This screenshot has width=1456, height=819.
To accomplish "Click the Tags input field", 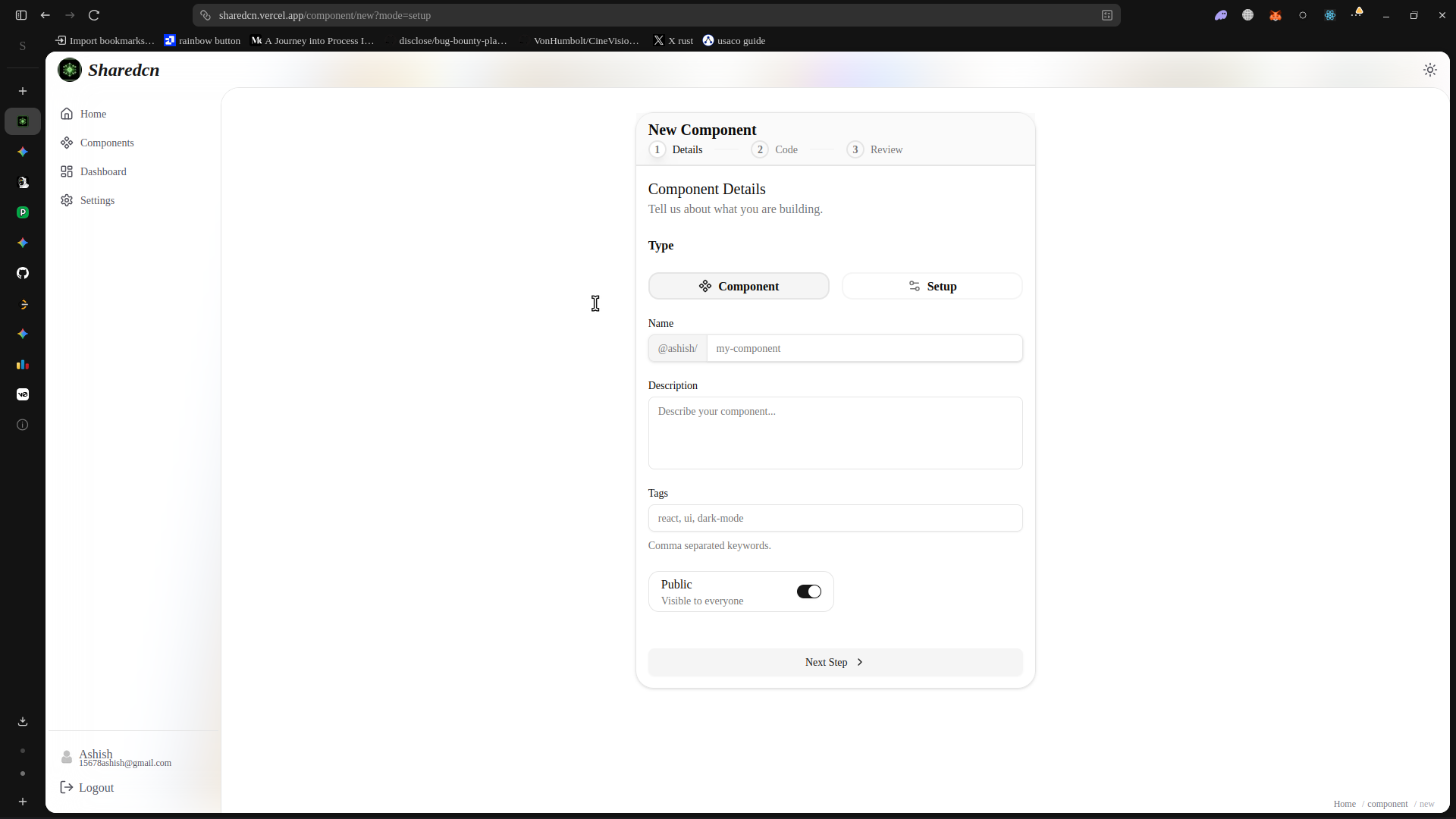I will [x=834, y=518].
